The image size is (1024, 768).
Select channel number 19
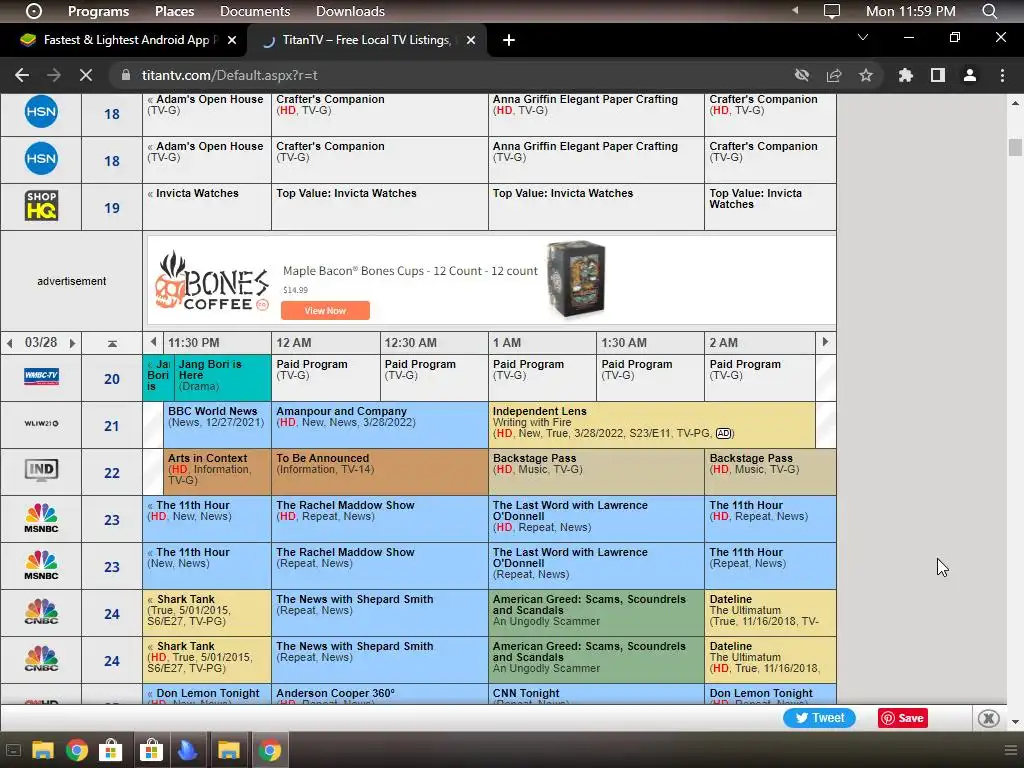point(112,208)
